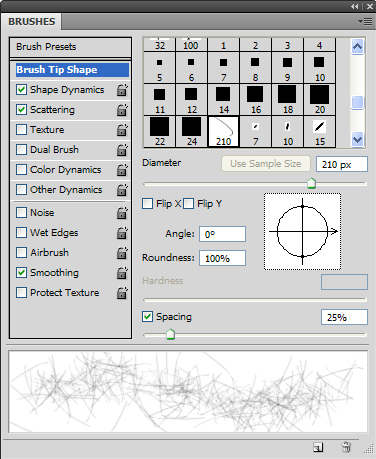Toggle the lock icon for Smoothing
Screen dimensions: 376x459
click(122, 273)
